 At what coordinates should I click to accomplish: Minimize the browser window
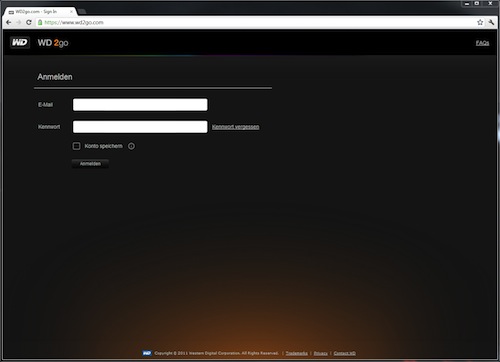tap(467, 4)
